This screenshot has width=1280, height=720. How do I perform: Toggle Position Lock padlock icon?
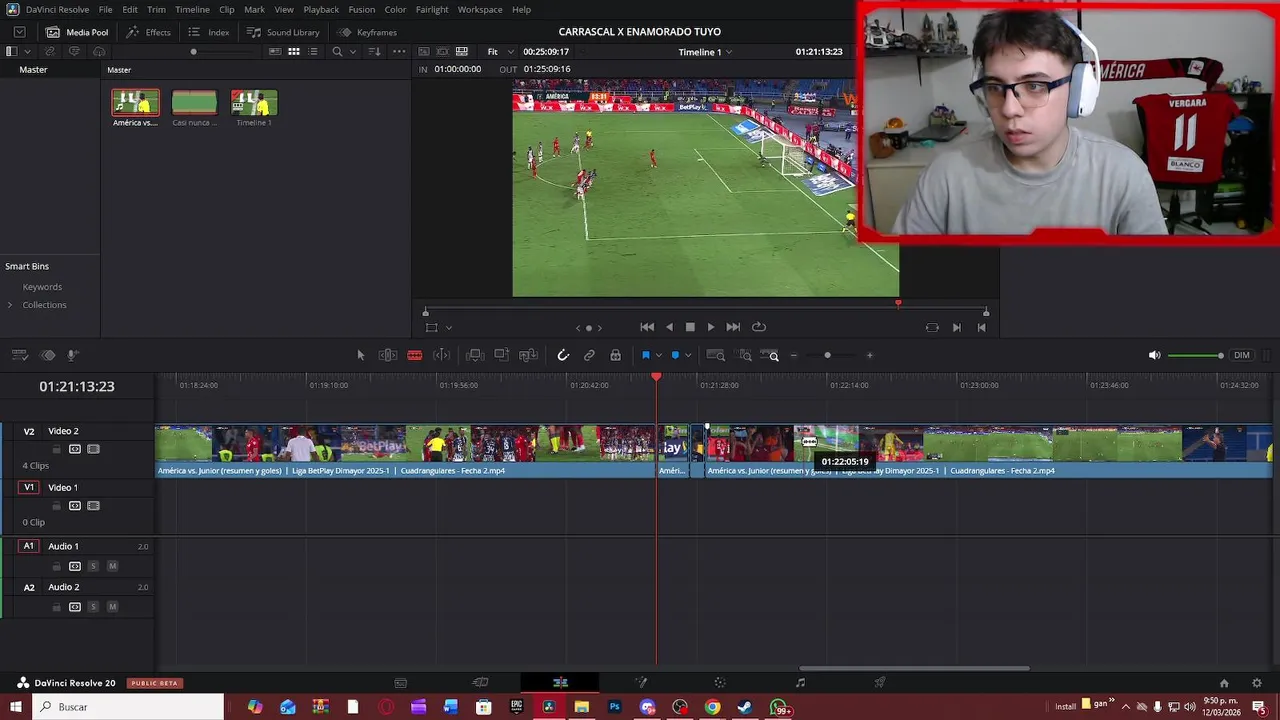pyautogui.click(x=615, y=355)
